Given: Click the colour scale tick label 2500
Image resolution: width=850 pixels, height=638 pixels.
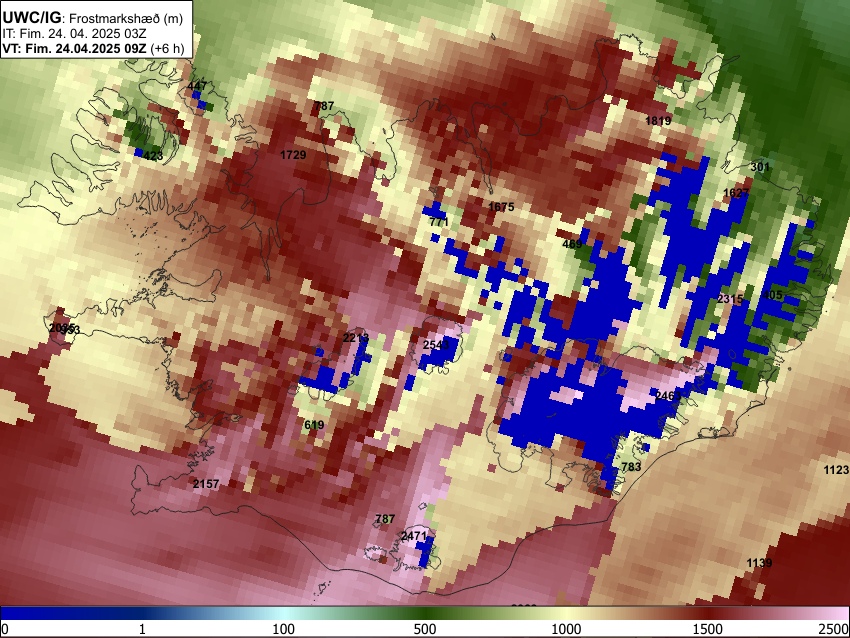Looking at the screenshot, I should (835, 629).
